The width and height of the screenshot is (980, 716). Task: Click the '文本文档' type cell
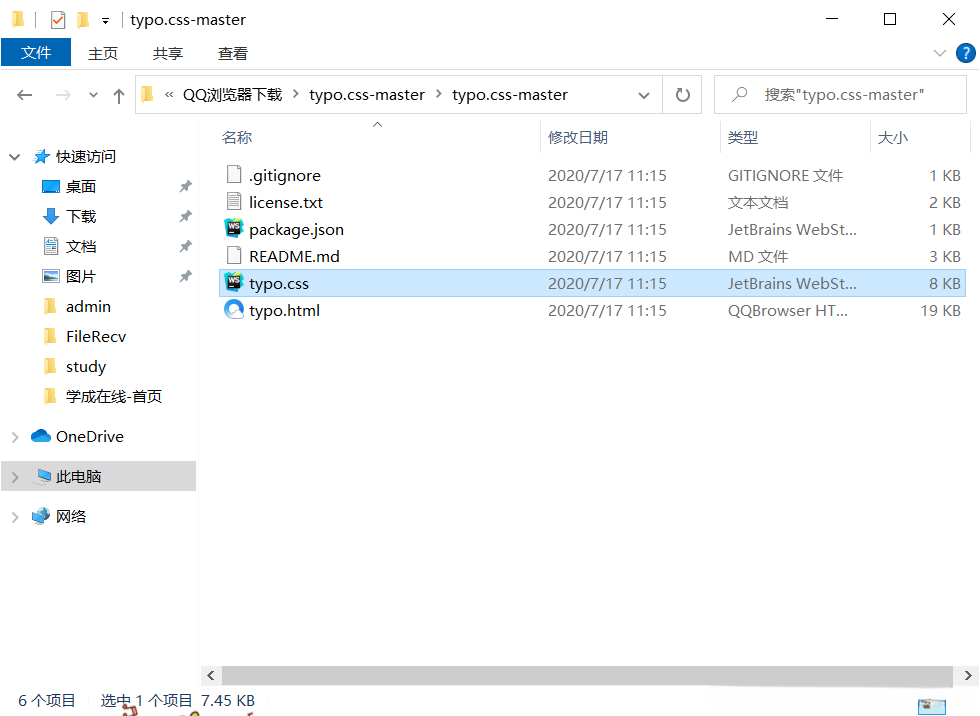pyautogui.click(x=758, y=202)
